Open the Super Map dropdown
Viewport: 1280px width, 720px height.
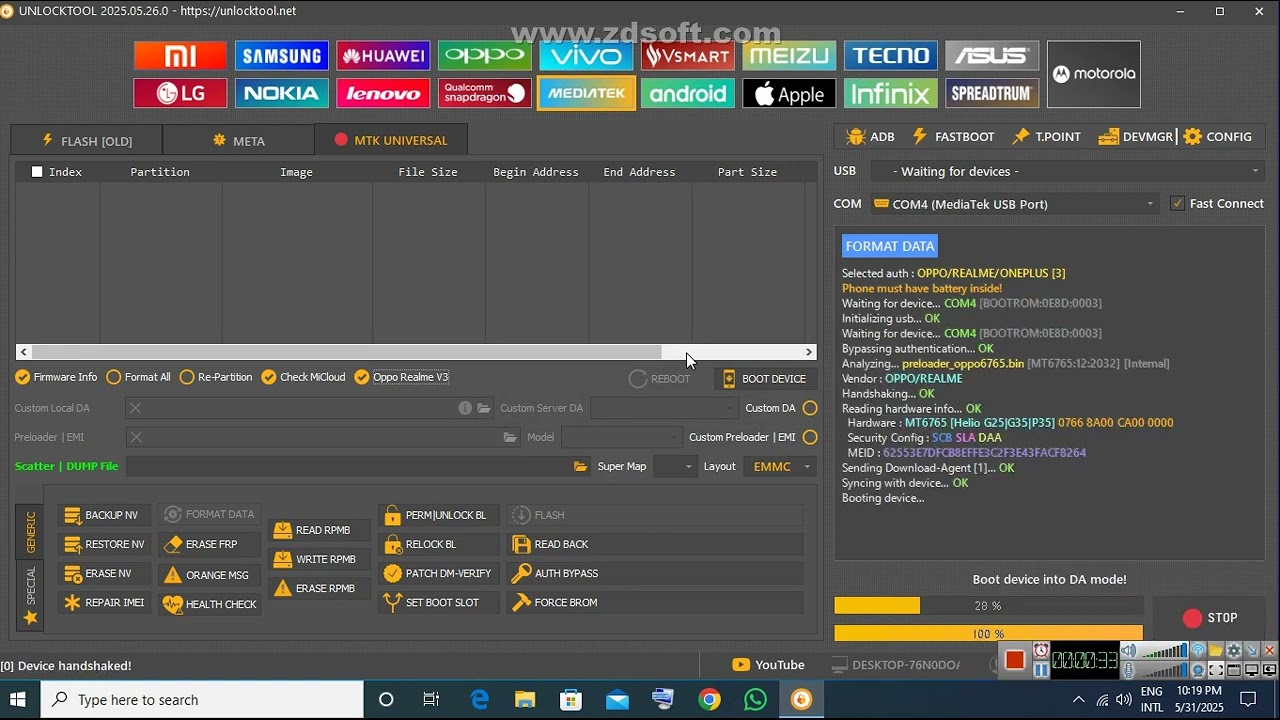(674, 466)
